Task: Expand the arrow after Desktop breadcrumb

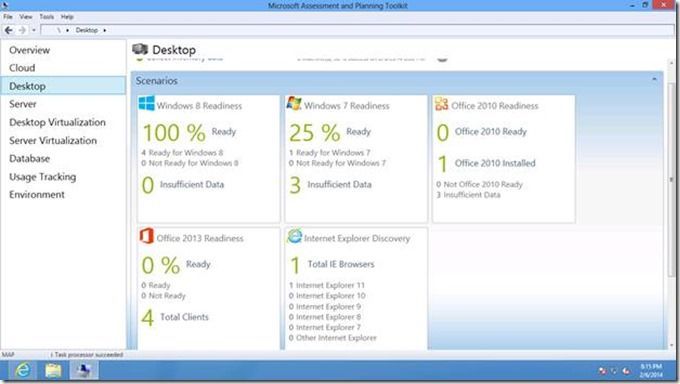Action: [x=105, y=30]
